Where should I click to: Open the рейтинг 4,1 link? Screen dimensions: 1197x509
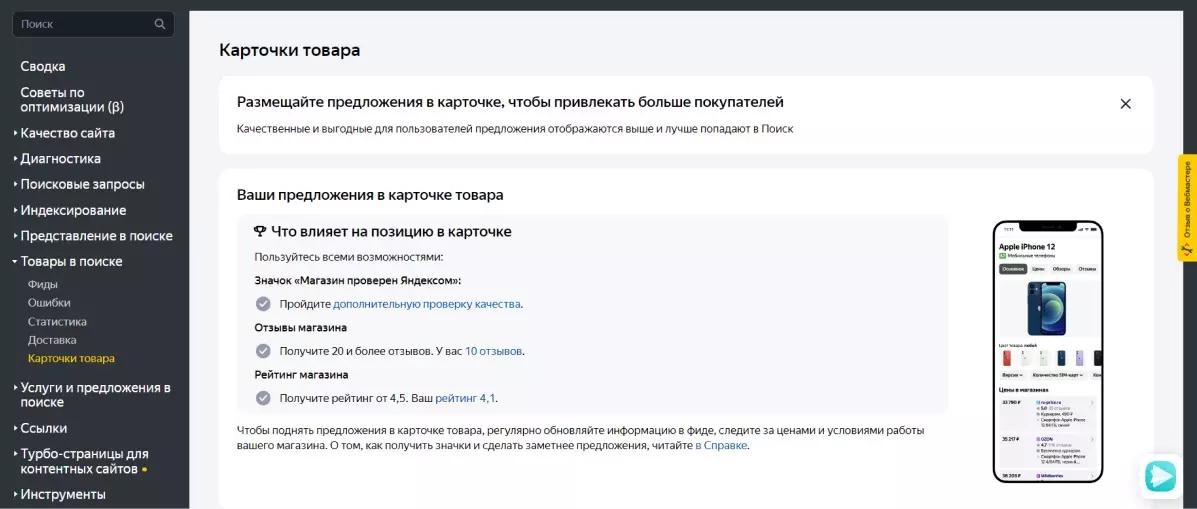[466, 398]
